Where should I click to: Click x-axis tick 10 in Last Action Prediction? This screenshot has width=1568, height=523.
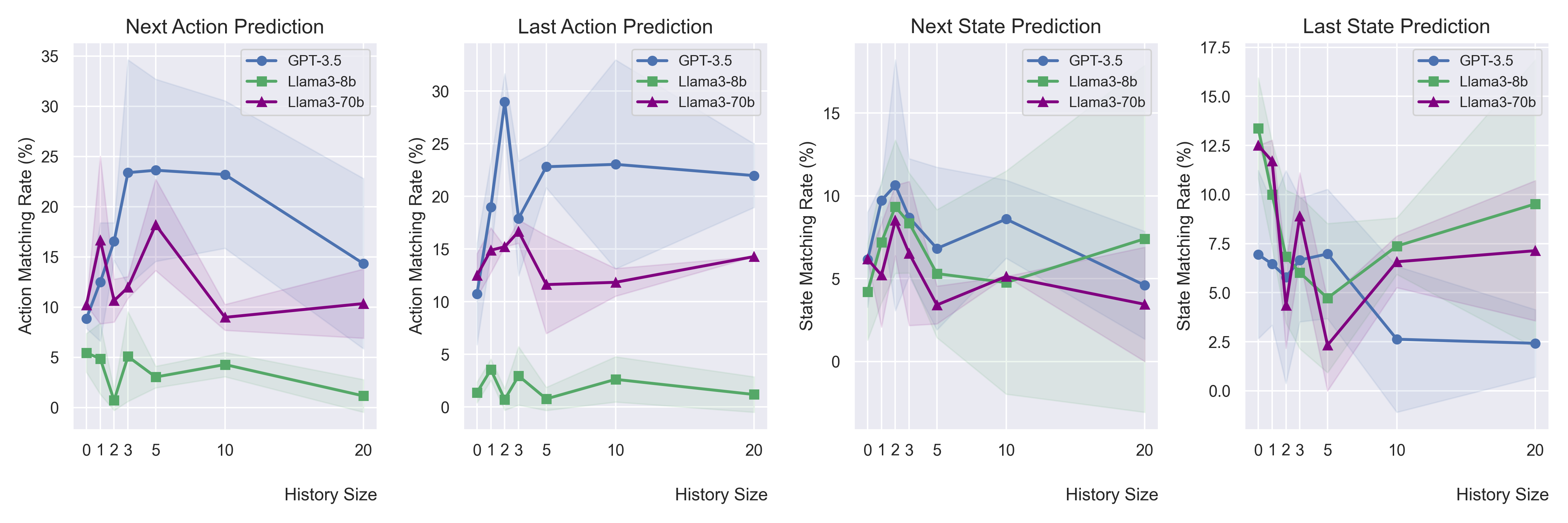coord(615,450)
